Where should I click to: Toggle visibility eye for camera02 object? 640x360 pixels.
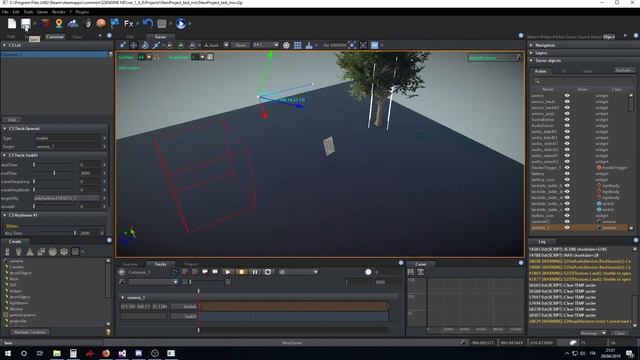click(567, 222)
